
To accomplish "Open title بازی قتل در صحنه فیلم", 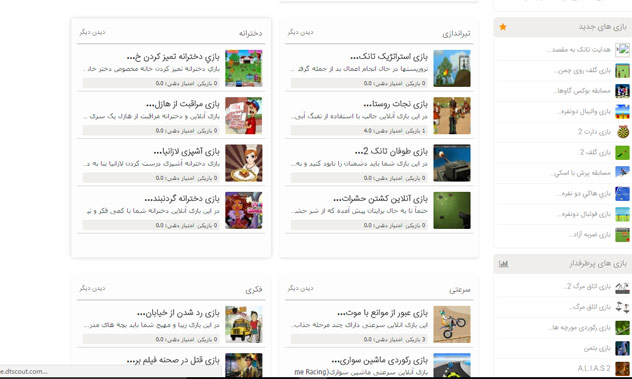I will [x=173, y=360].
